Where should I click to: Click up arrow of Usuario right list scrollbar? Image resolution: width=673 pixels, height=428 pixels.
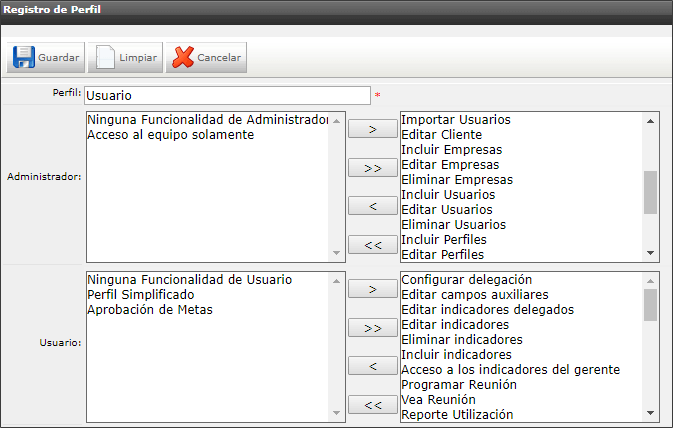click(x=650, y=281)
